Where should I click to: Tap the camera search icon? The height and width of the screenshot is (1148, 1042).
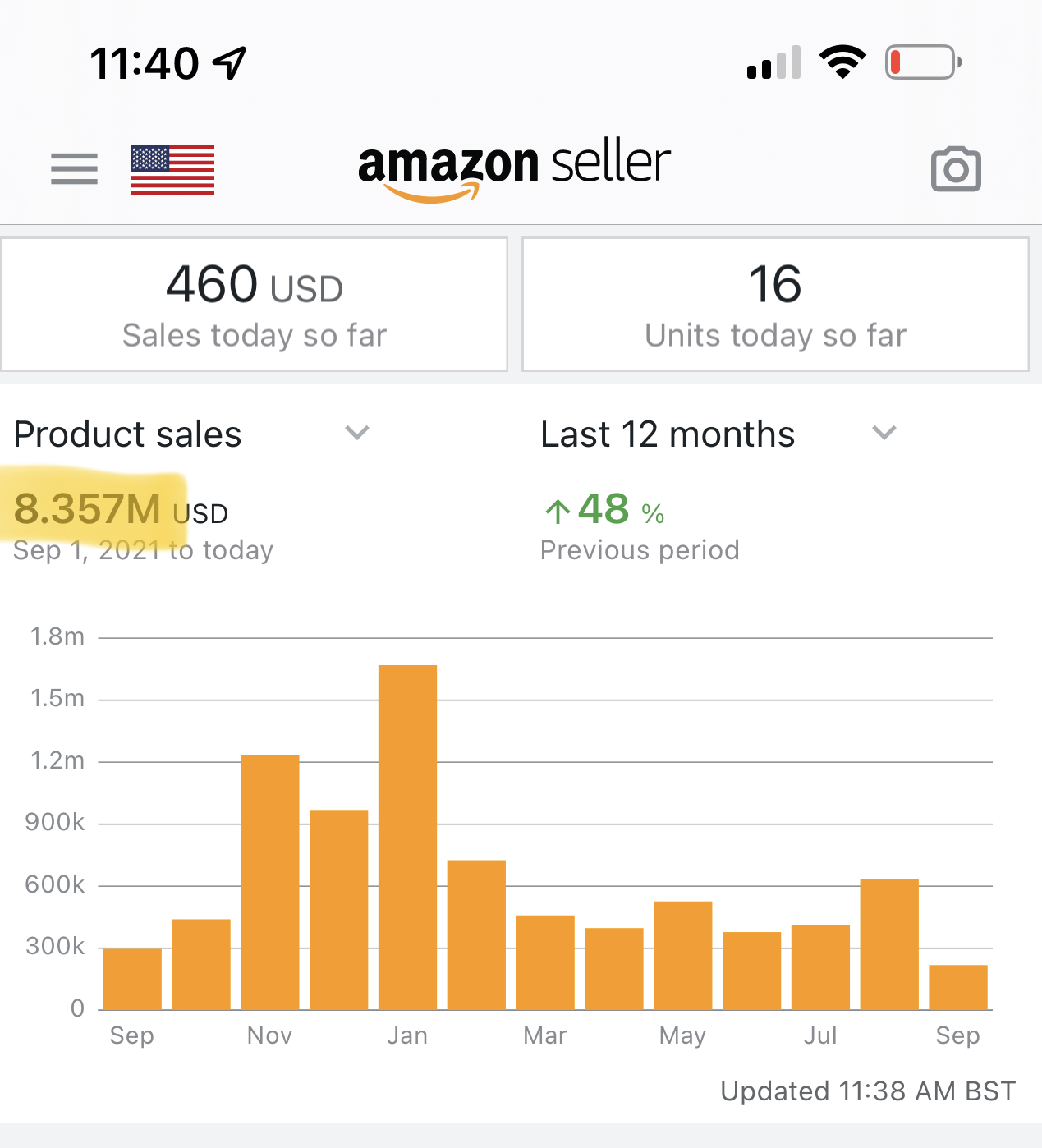point(956,168)
